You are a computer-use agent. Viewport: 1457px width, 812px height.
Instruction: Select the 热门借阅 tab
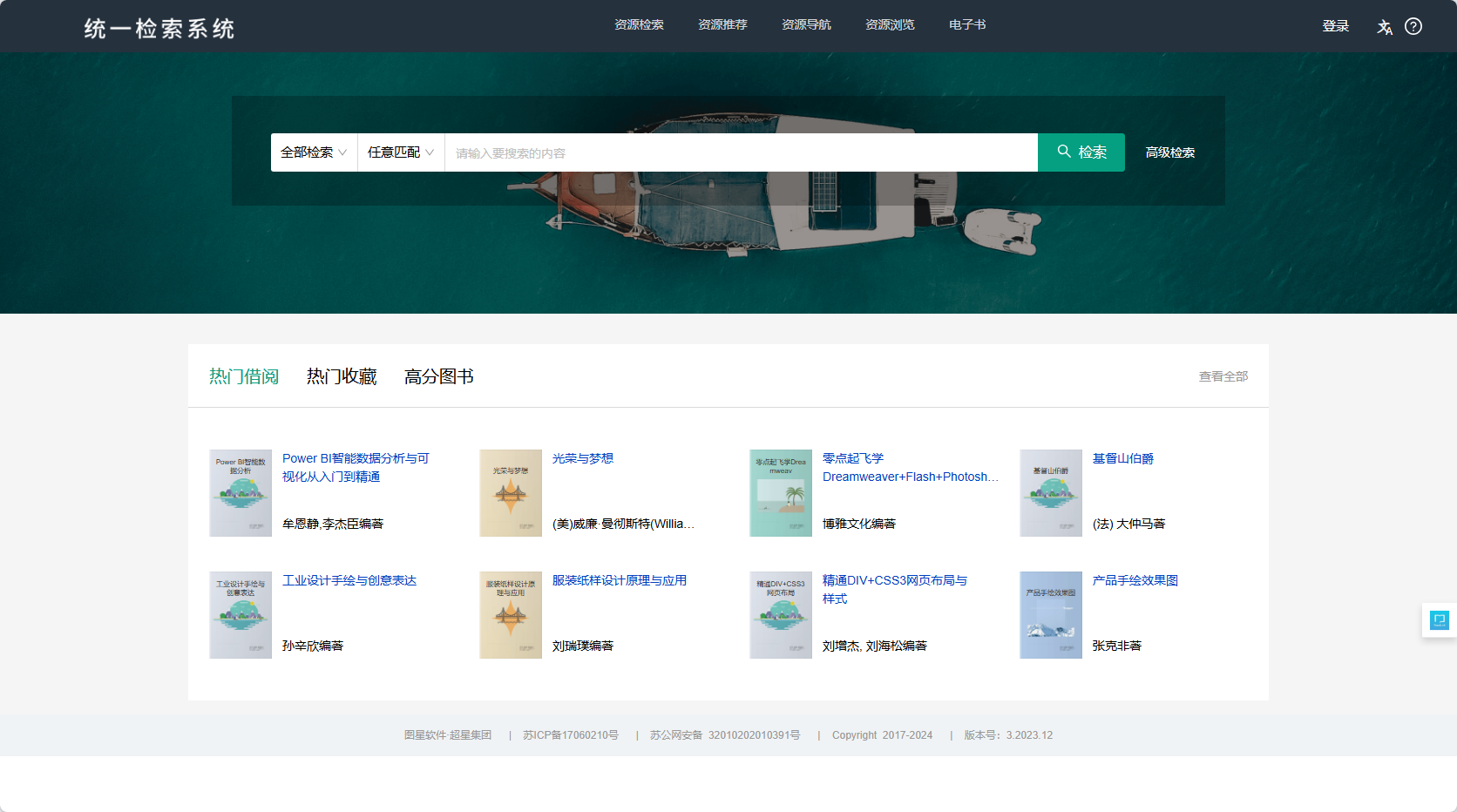point(244,376)
